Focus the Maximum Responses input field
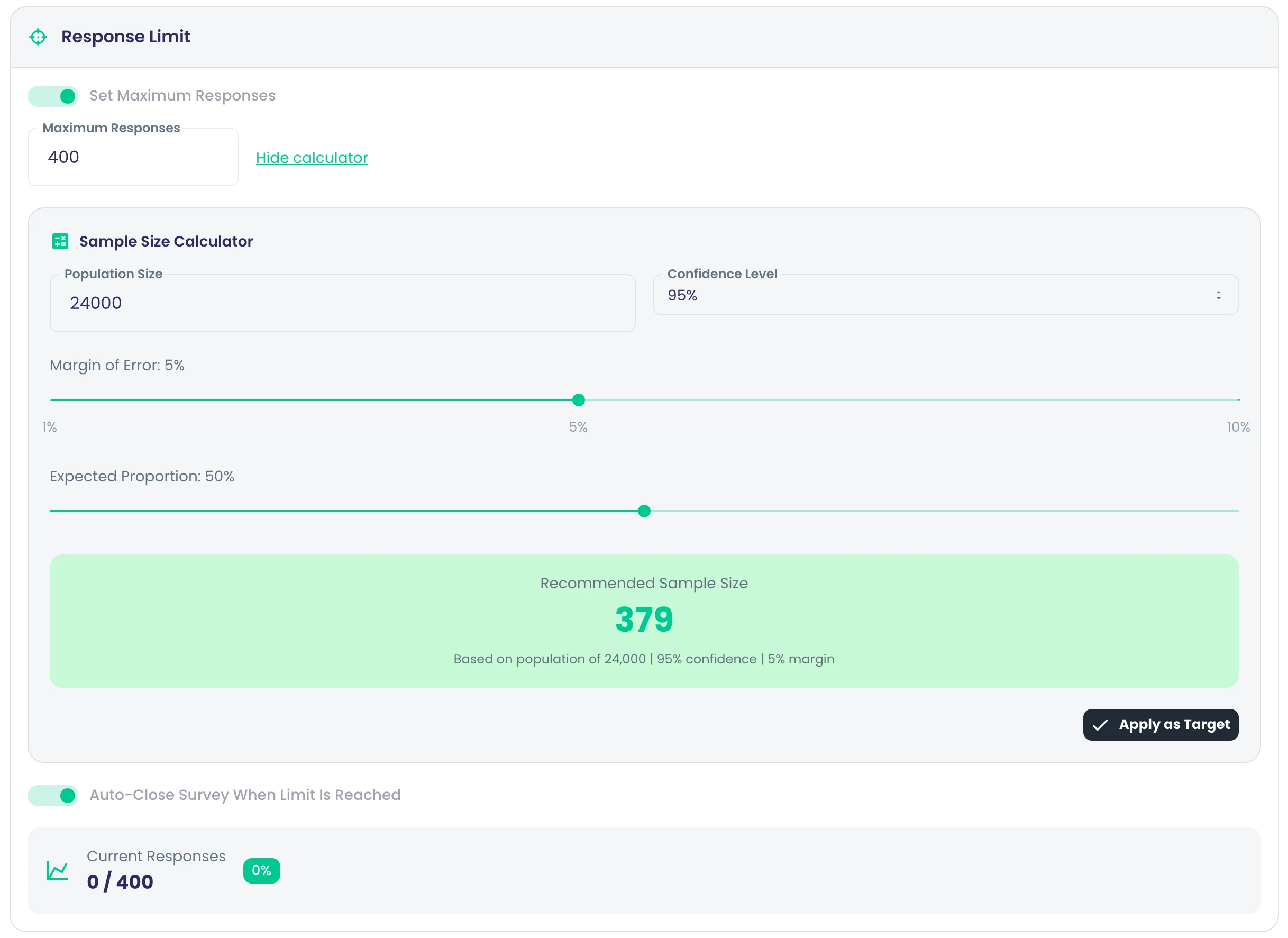The width and height of the screenshot is (1288, 938). pos(133,157)
